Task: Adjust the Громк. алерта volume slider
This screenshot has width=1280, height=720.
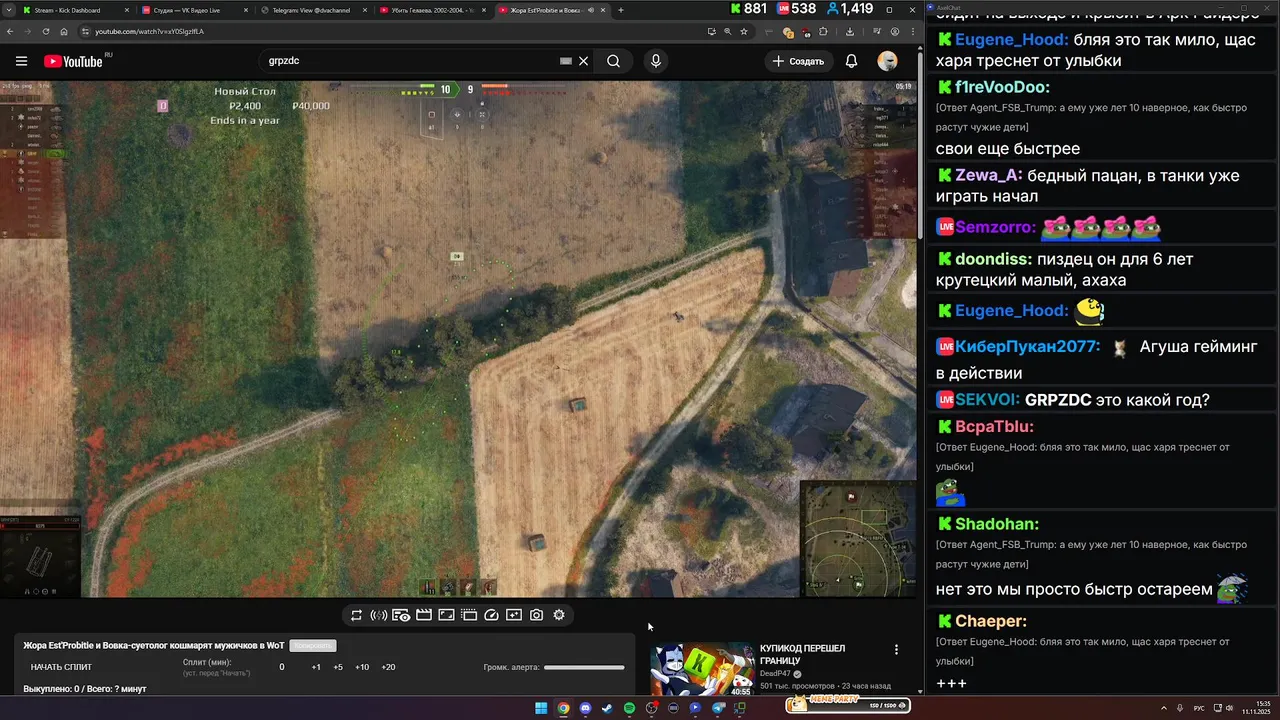Action: tap(584, 667)
